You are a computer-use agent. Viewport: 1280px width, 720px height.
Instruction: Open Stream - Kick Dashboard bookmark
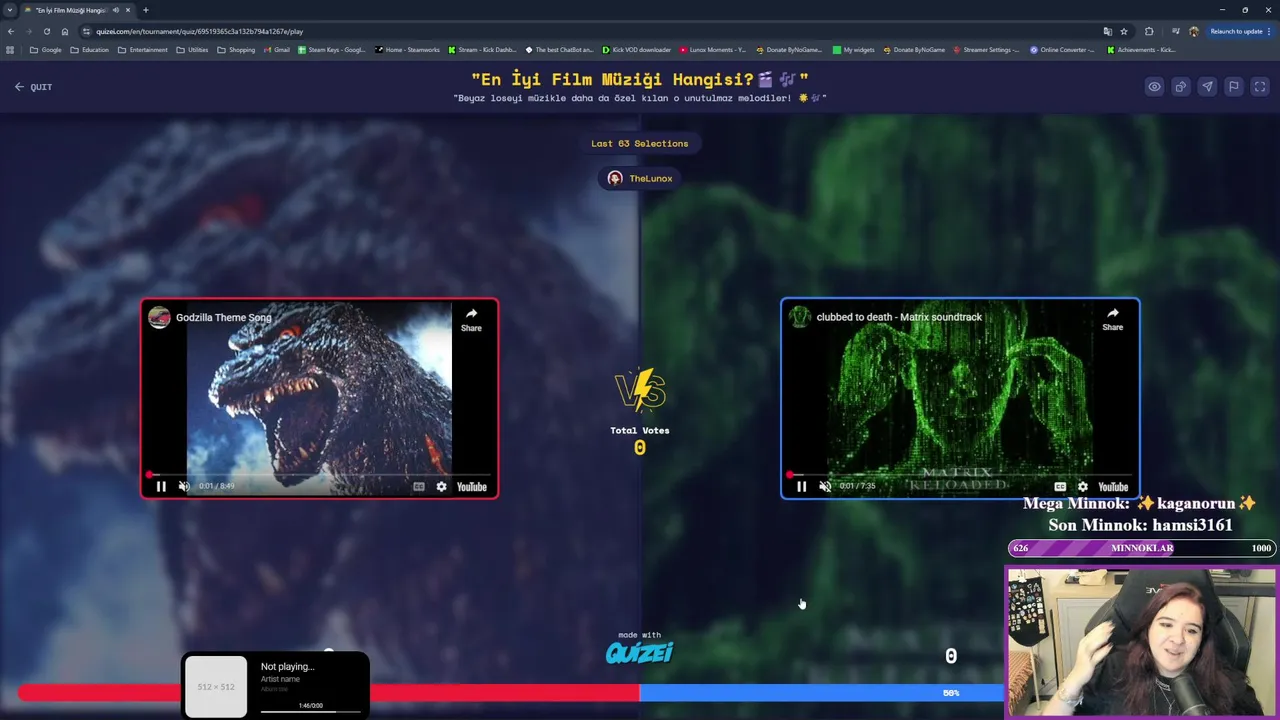coord(482,50)
